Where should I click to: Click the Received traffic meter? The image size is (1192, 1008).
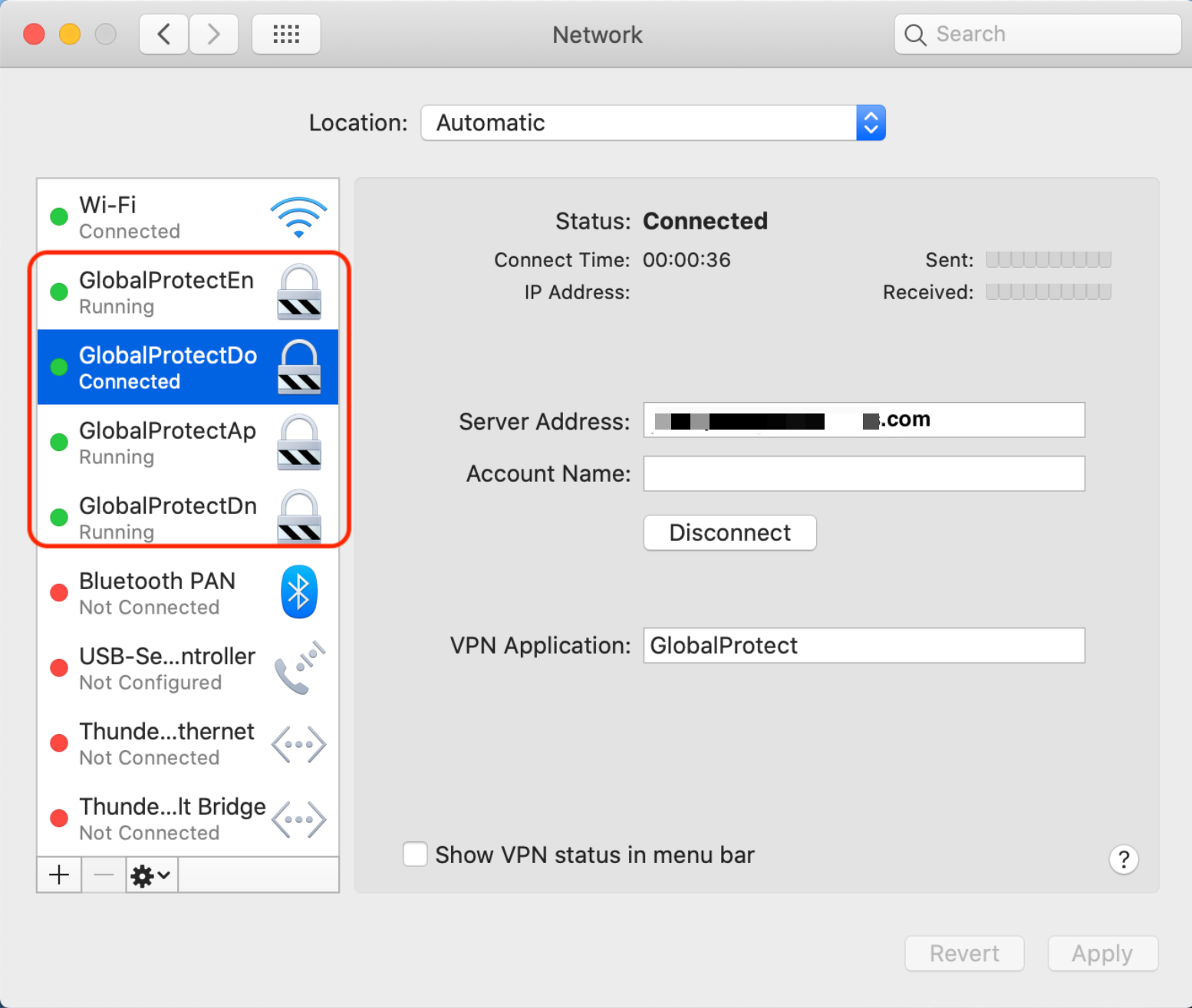click(x=1049, y=292)
